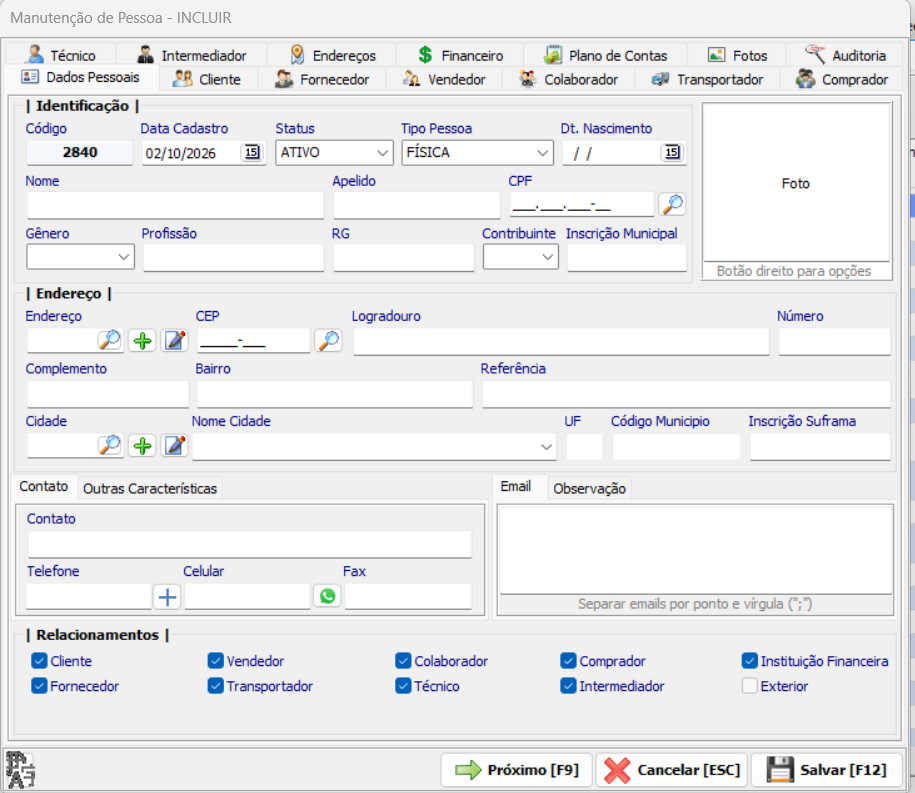Enable the Exterior checkbox
915x793 pixels.
750,686
